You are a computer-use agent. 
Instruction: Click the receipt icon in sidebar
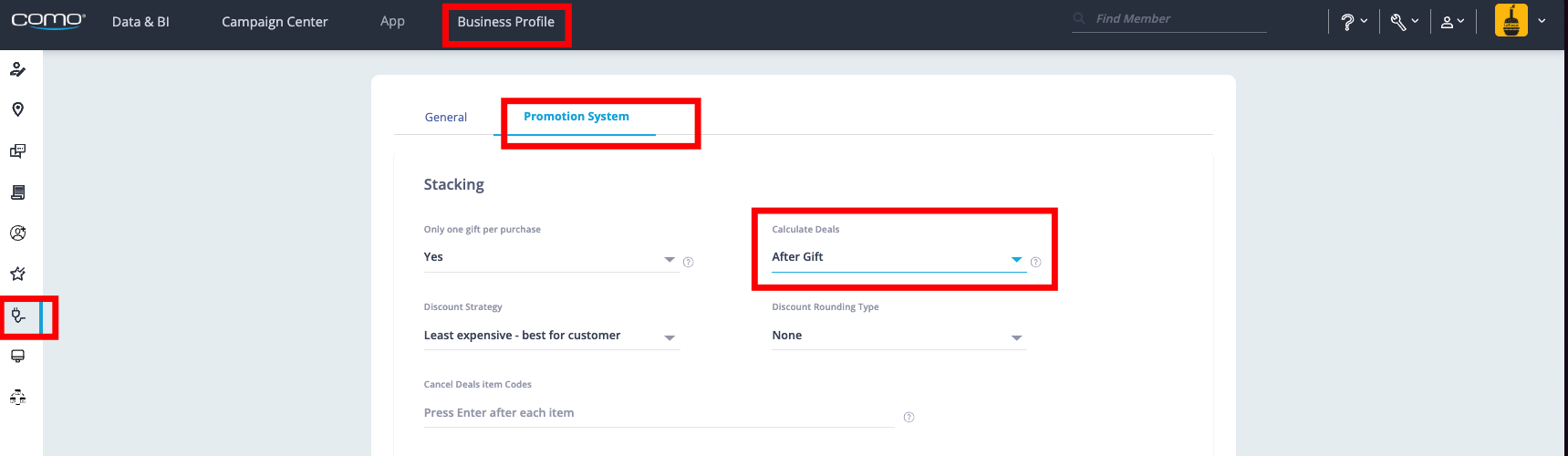(x=17, y=192)
